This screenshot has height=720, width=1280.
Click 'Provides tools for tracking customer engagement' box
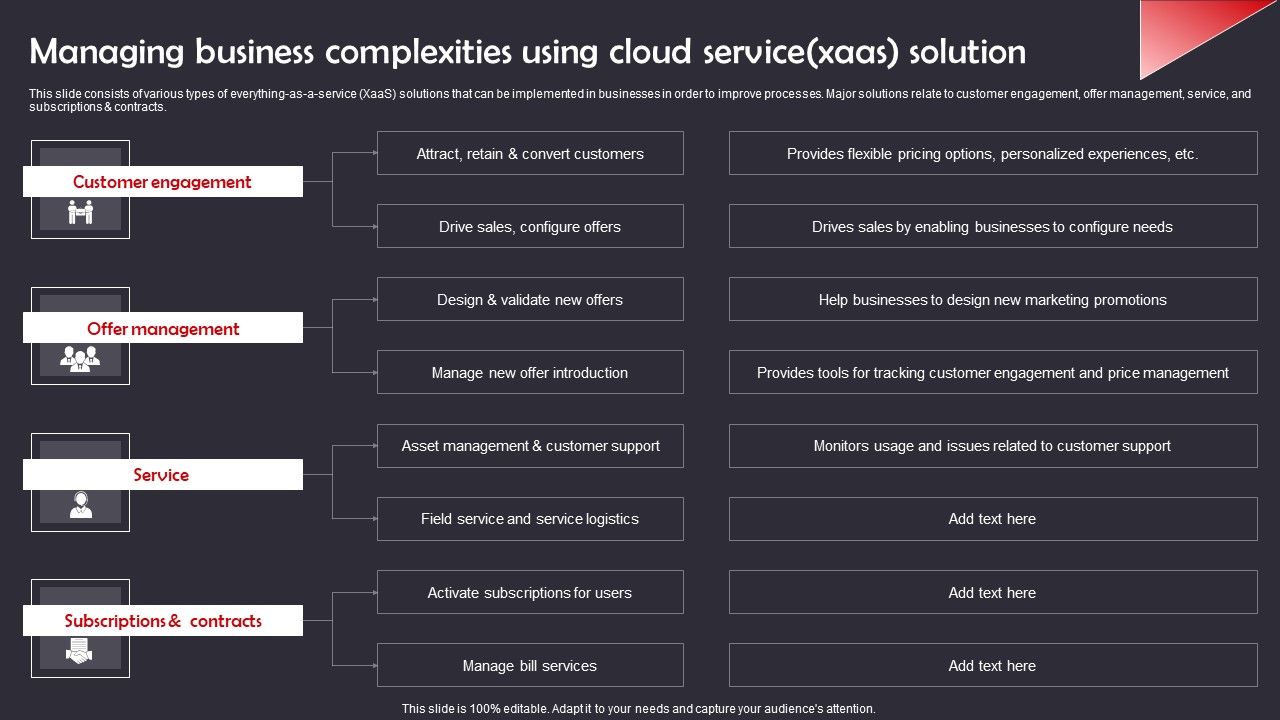(993, 372)
